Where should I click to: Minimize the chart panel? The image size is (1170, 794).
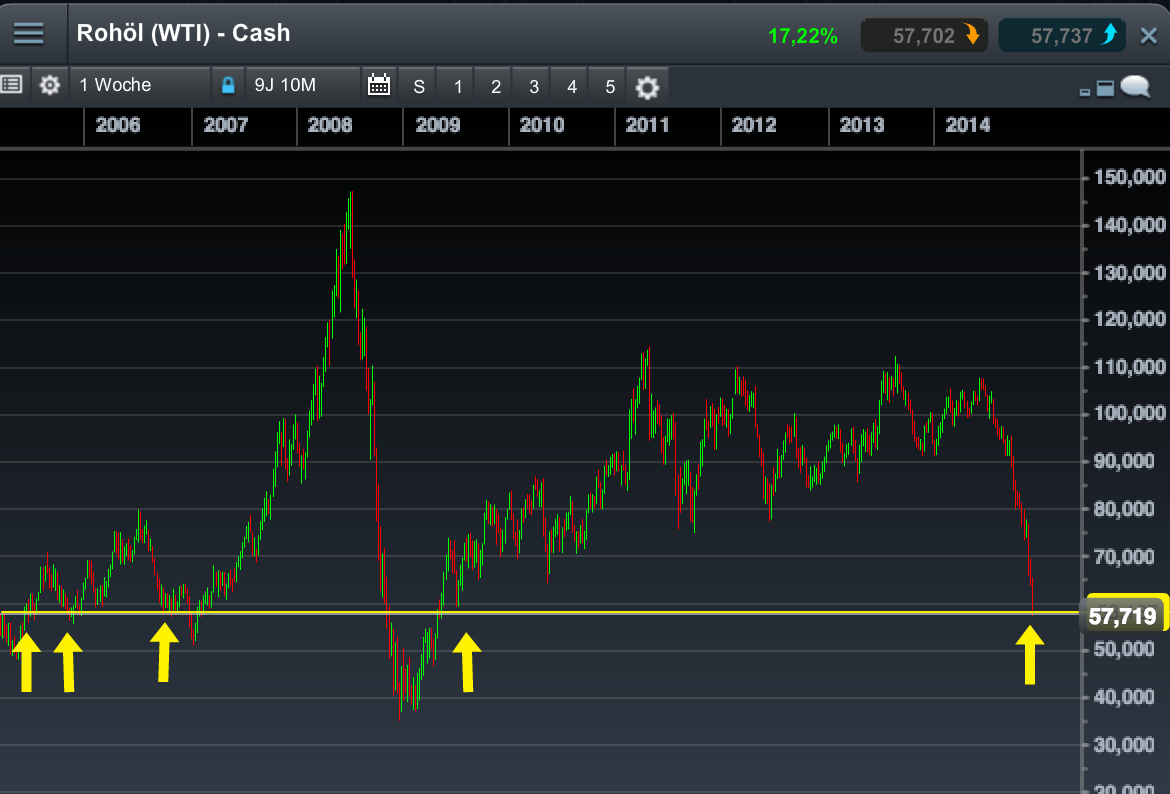click(x=1085, y=92)
